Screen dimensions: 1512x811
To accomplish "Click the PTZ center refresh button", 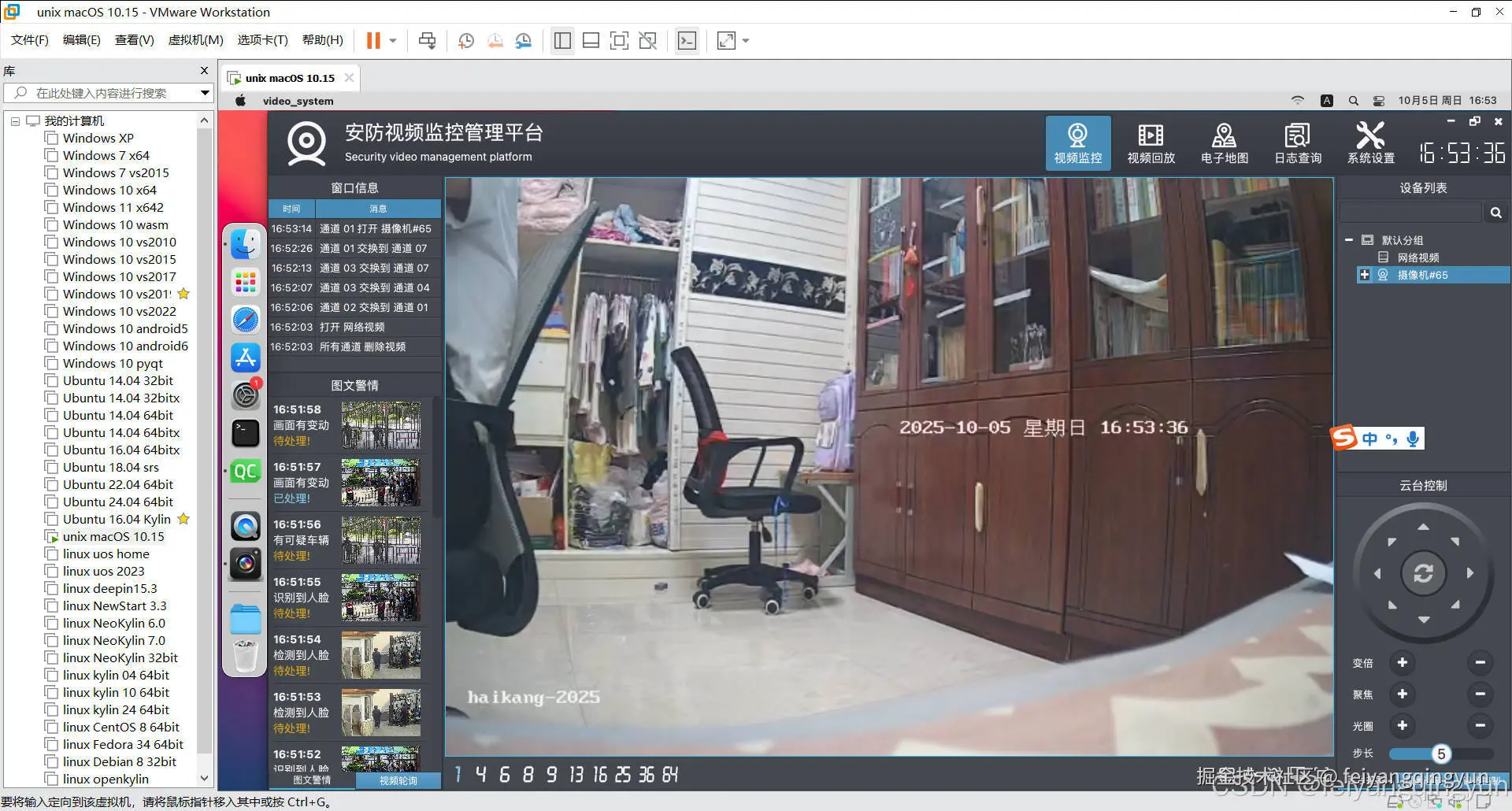I will [1423, 573].
